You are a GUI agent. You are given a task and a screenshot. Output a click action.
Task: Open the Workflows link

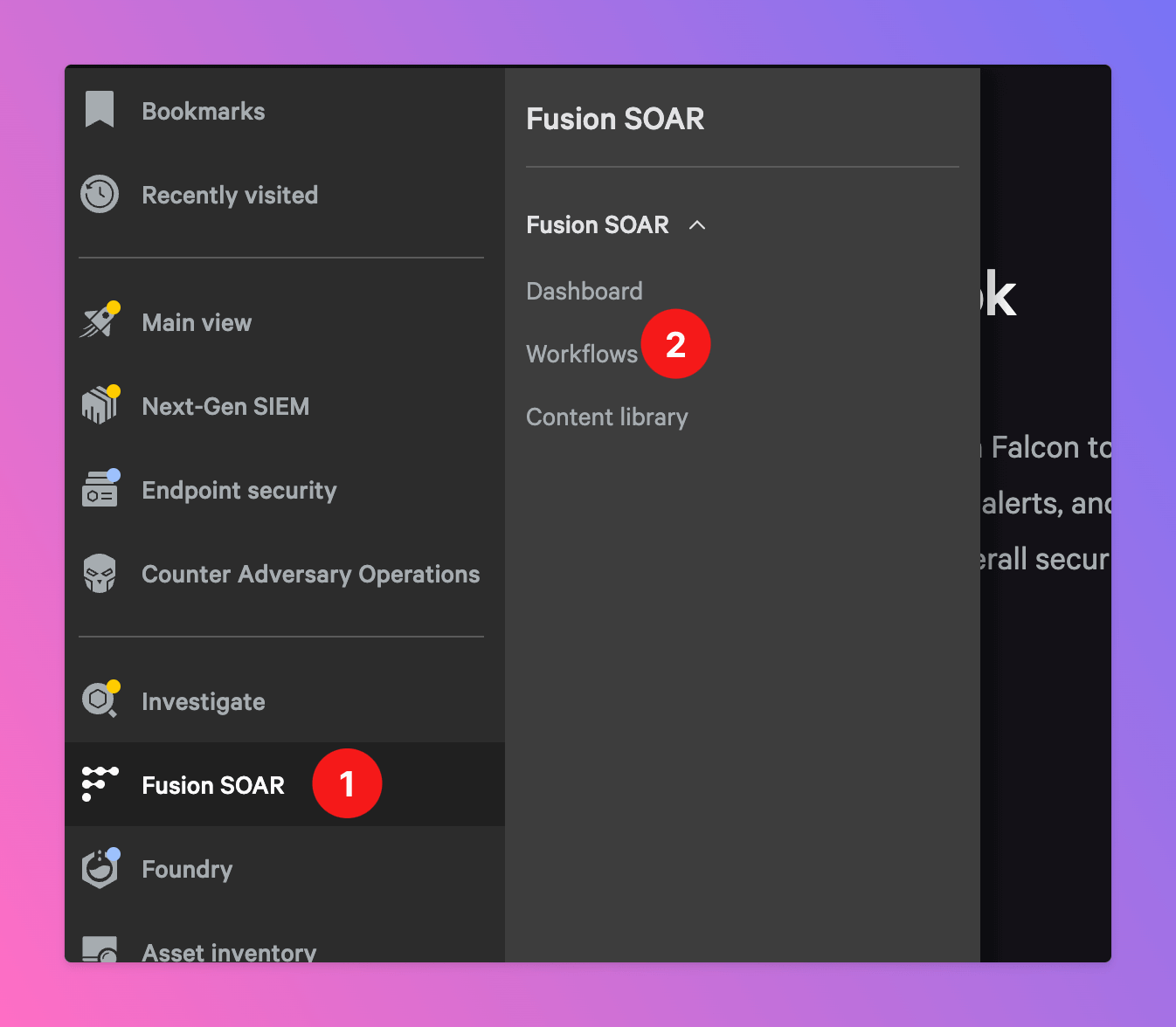click(582, 354)
